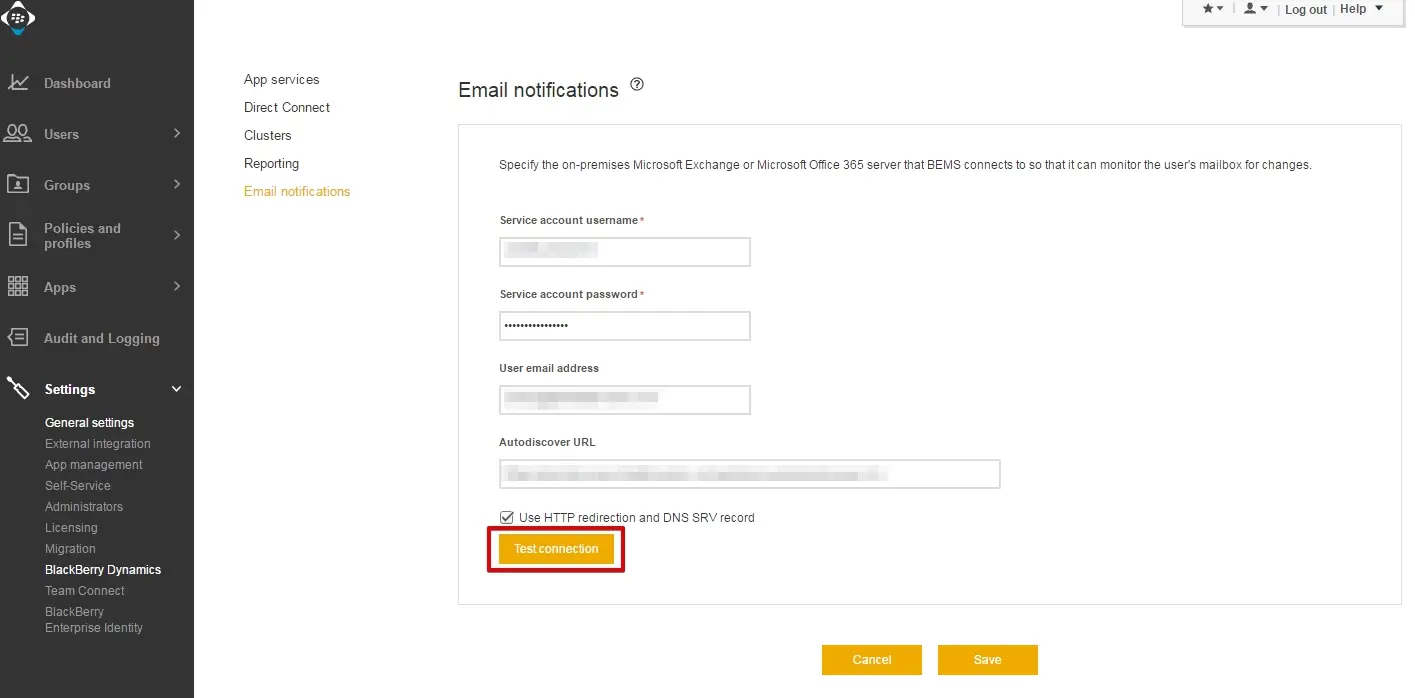Open the Dashboard from the sidebar icon

(18, 83)
